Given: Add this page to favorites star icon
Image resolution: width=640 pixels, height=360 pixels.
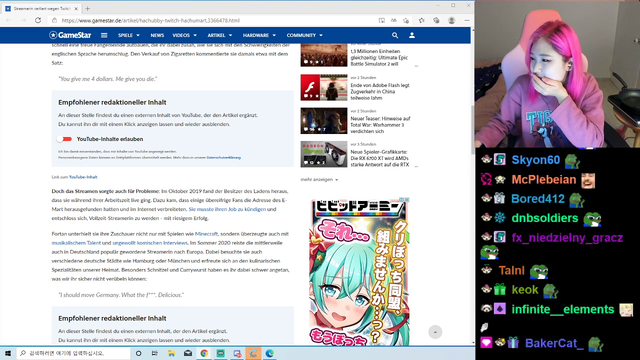Looking at the screenshot, I should pyautogui.click(x=406, y=20).
